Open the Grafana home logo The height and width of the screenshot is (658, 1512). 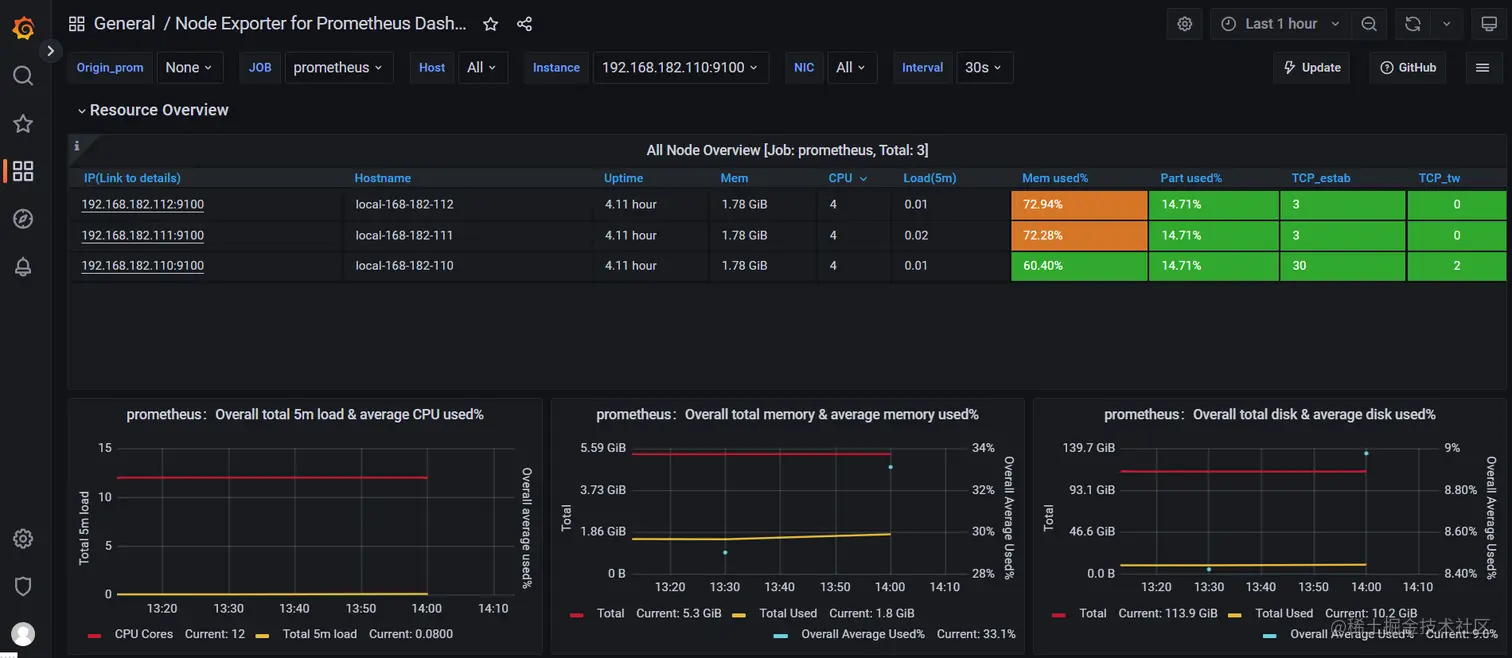click(23, 27)
